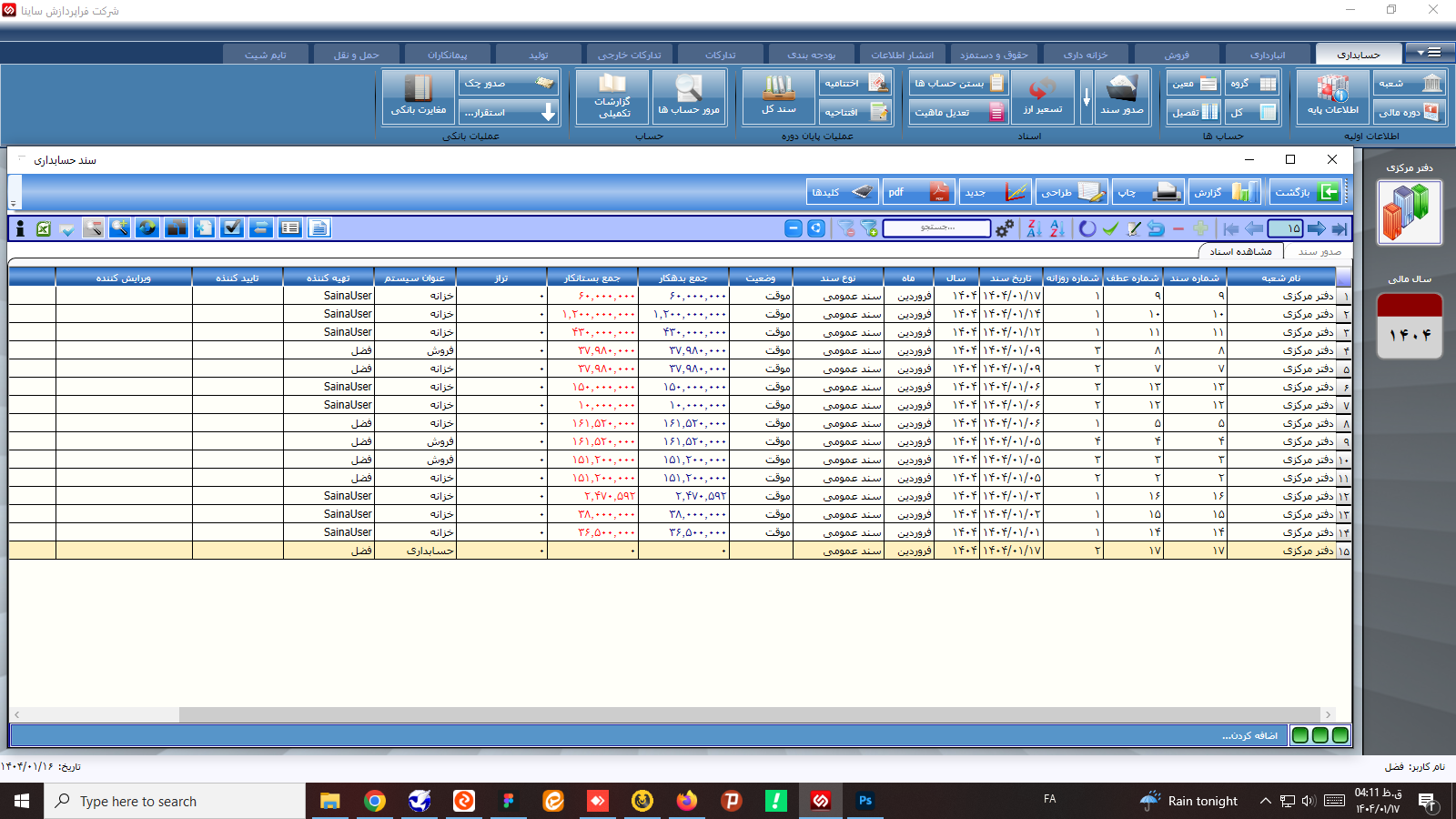The width and height of the screenshot is (1456, 819).
Task: Expand the down-arrow beside the تسعیر ارز group
Action: 1087,97
